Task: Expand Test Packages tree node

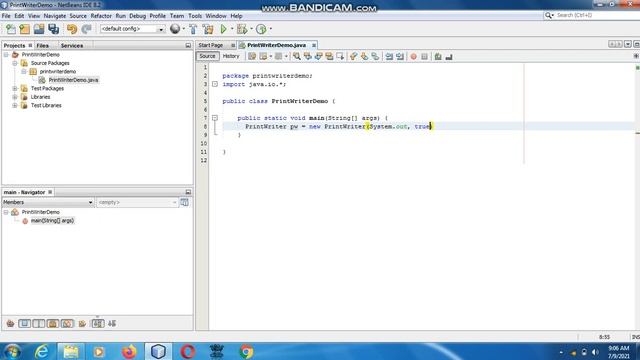Action: 15,89
